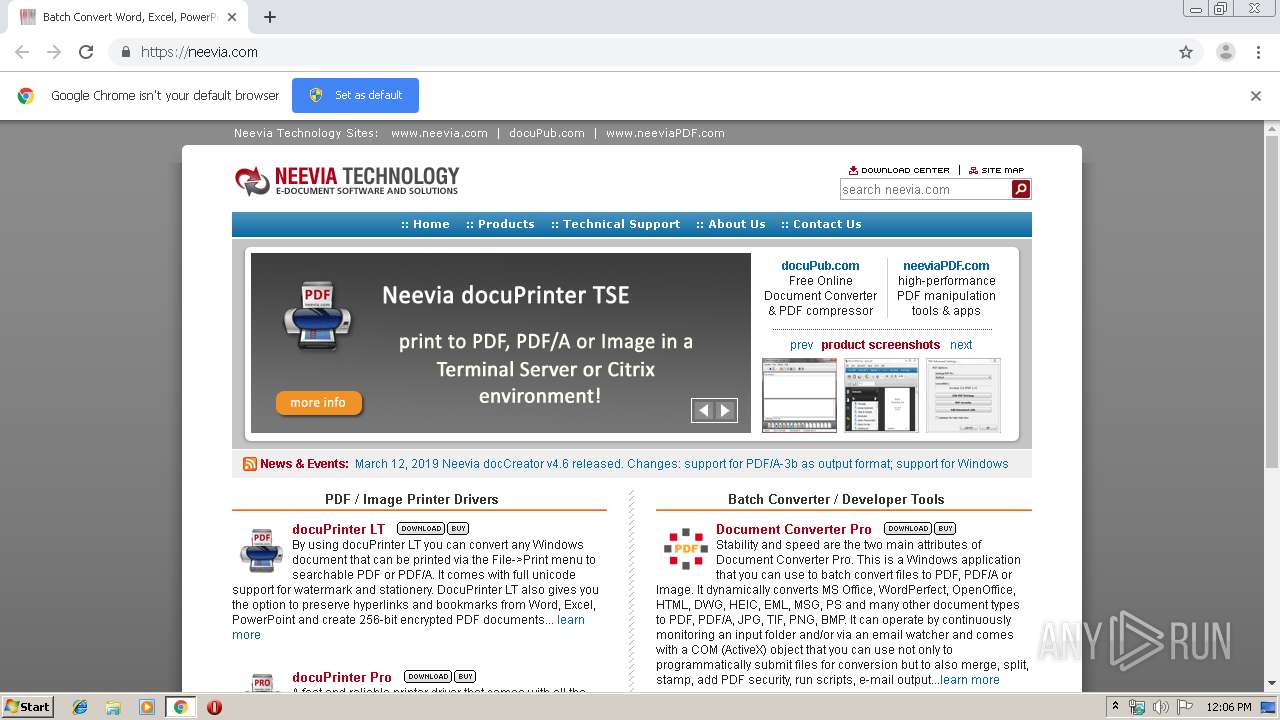Image resolution: width=1280 pixels, height=720 pixels.
Task: Open the second product screenshot thumbnail
Action: tap(881, 395)
